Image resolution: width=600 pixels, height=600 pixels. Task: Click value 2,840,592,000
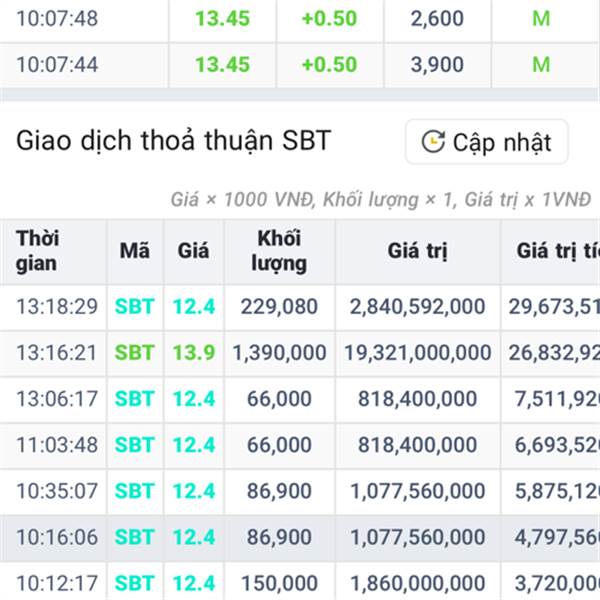[x=417, y=307]
